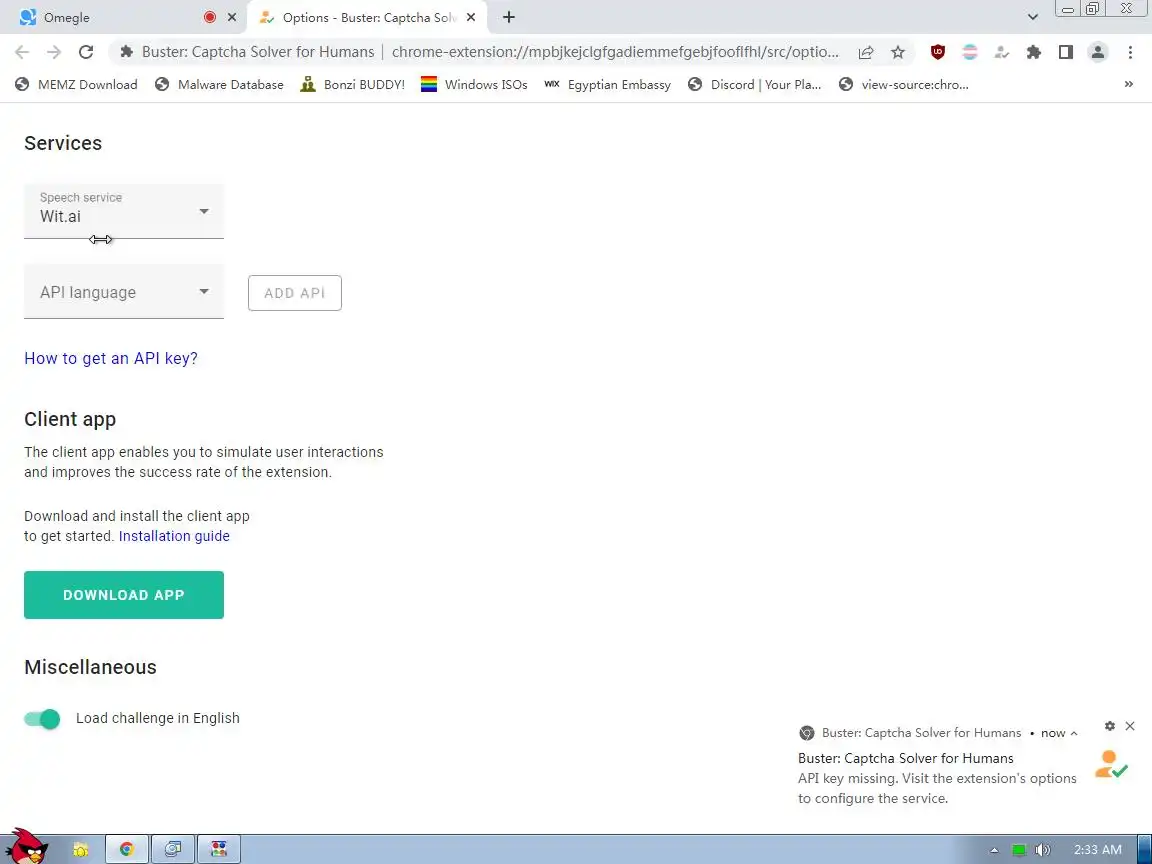
Task: Open the volume speaker tray icon
Action: tap(1043, 851)
